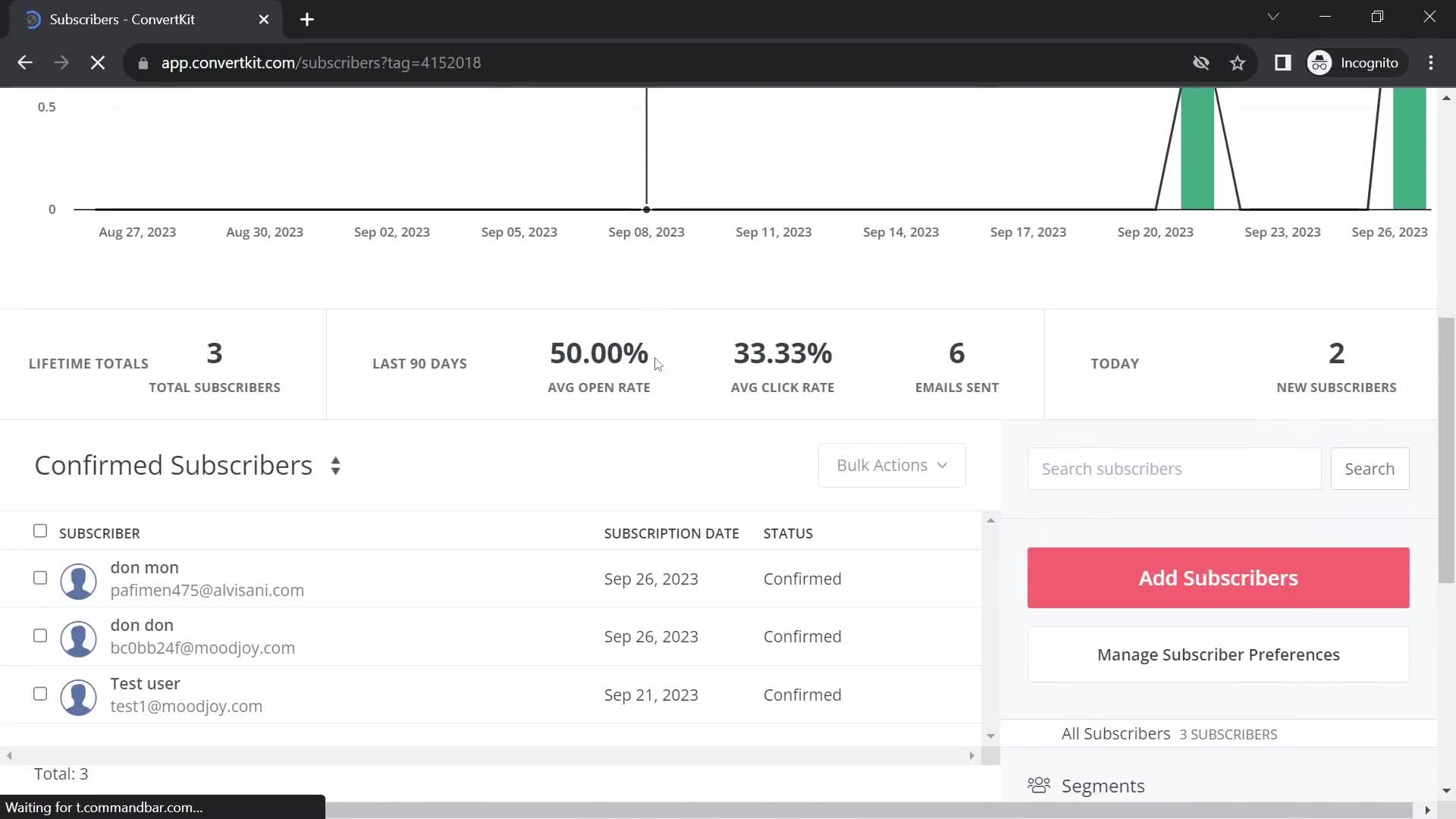Click the incognito mode icon in browser

[x=1322, y=62]
